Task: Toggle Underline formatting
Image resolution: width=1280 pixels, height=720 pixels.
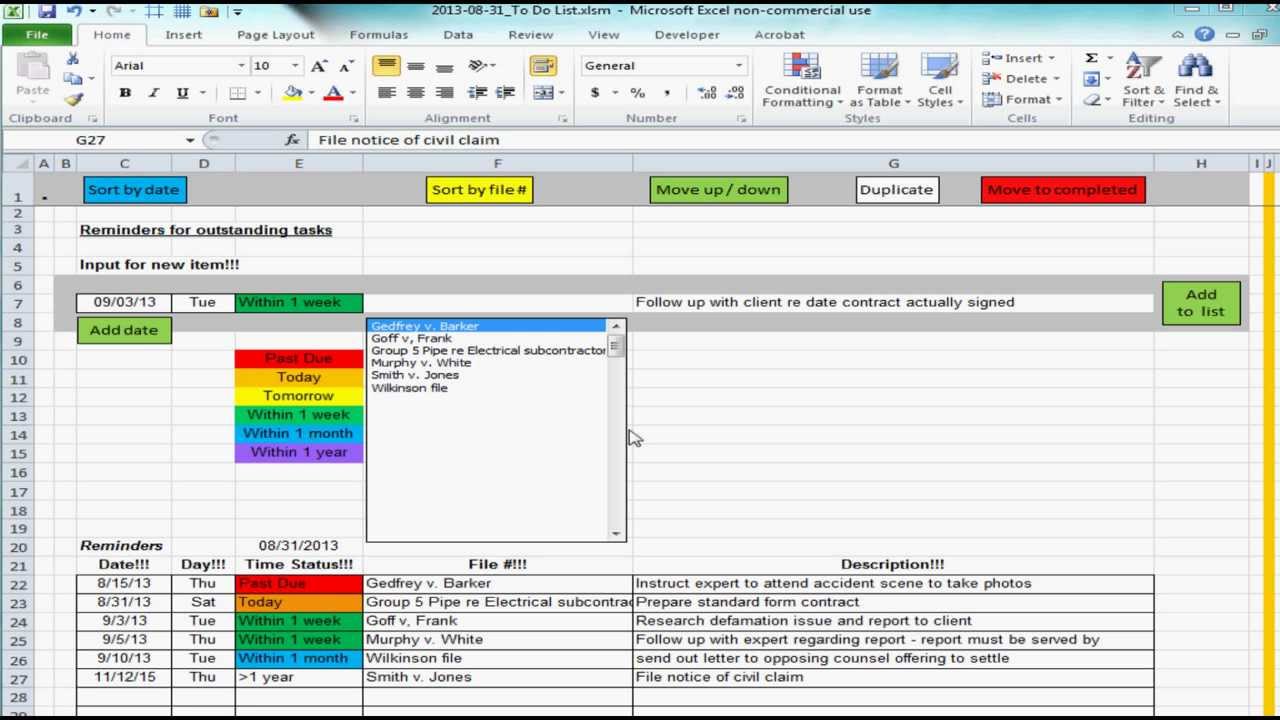Action: [x=182, y=93]
